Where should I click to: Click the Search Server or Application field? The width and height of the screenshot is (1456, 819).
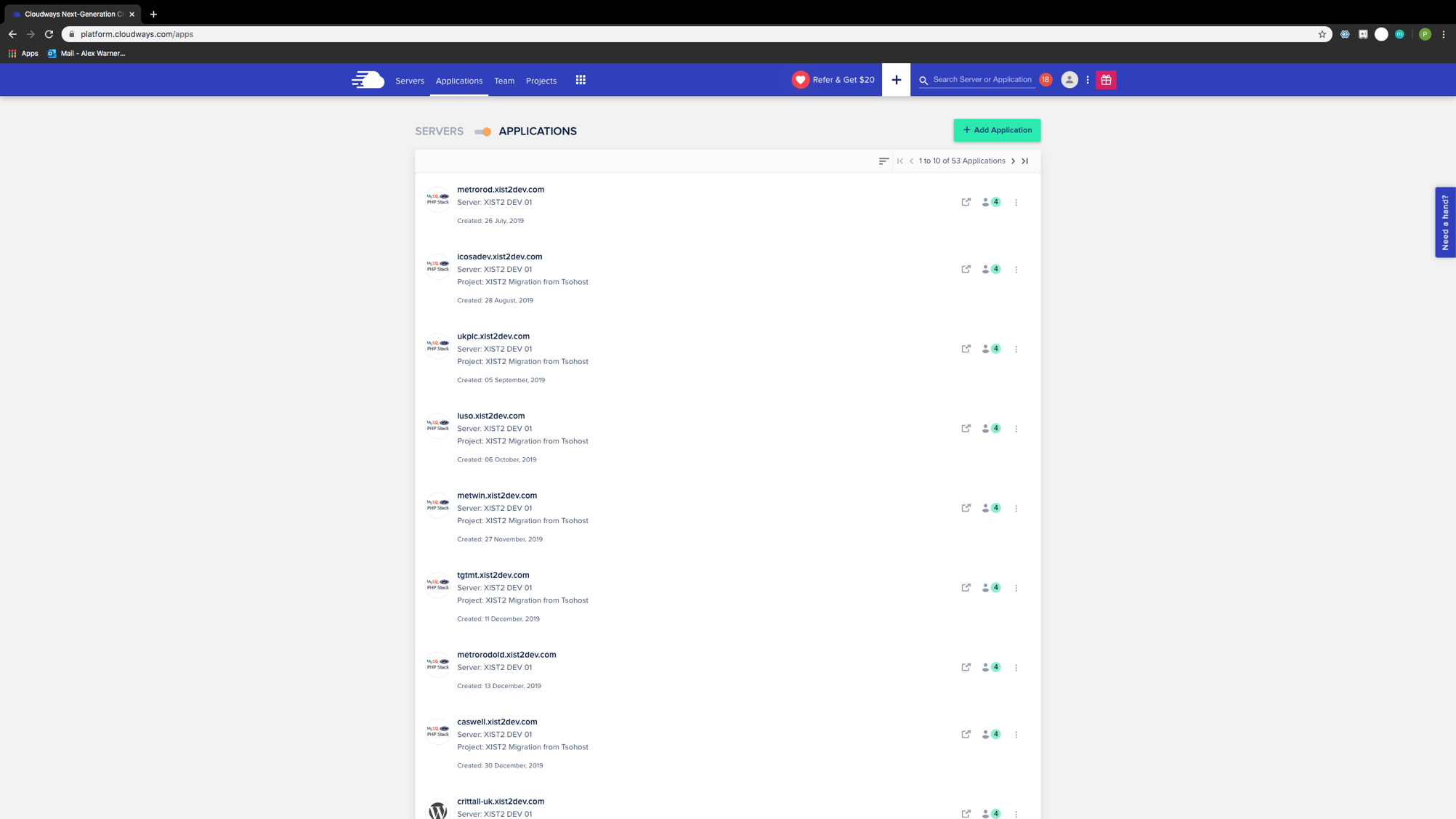pyautogui.click(x=982, y=80)
